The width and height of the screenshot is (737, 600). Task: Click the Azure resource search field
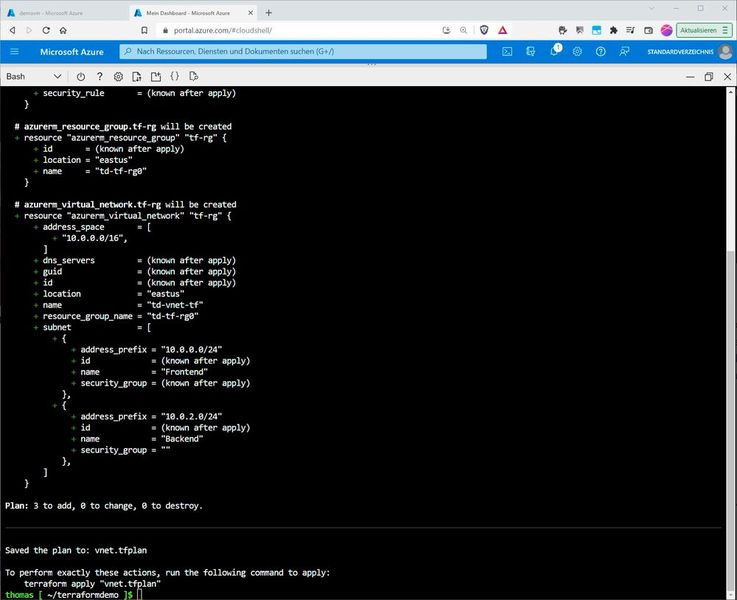303,52
